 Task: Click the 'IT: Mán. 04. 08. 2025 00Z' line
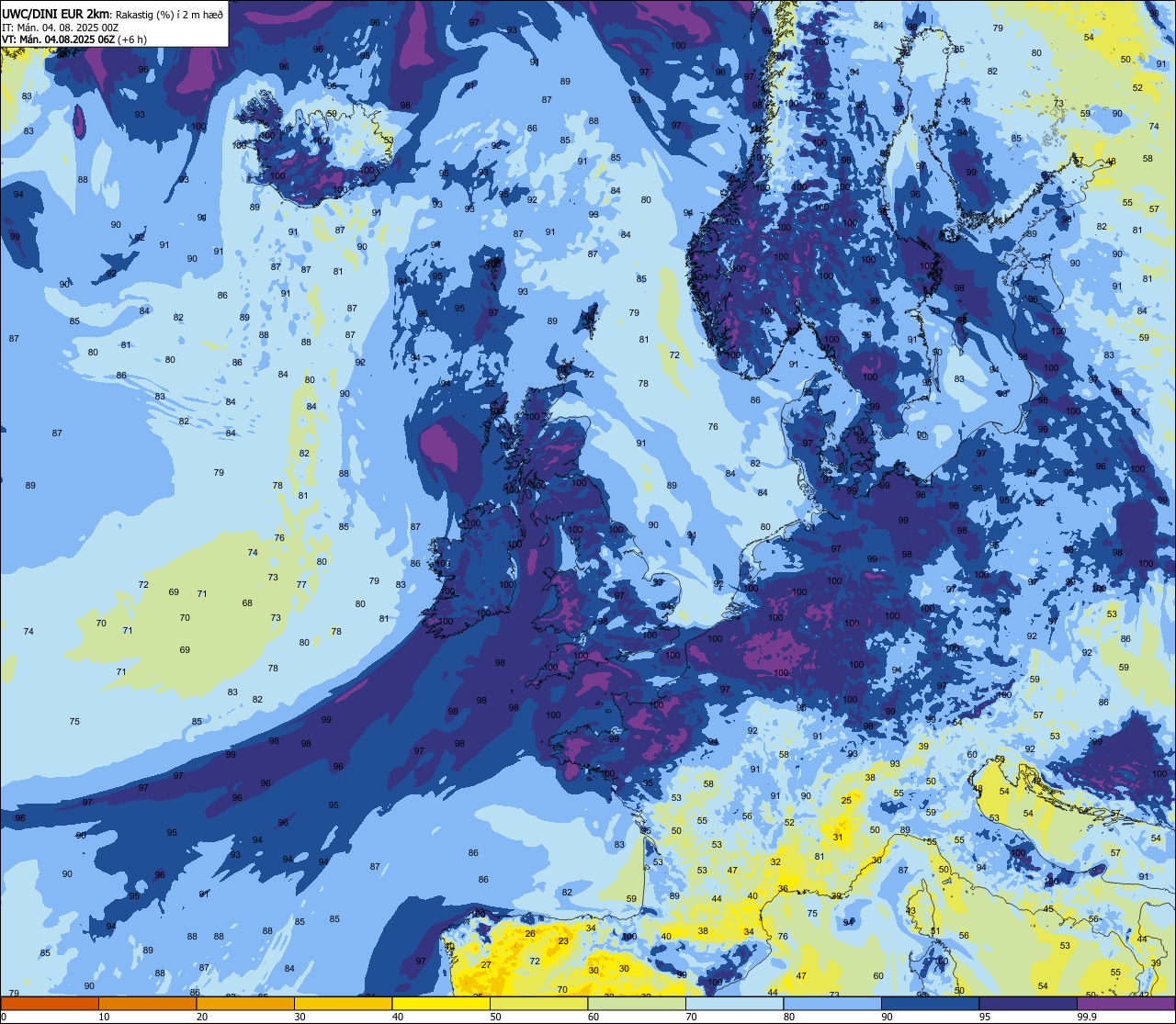click(x=60, y=28)
